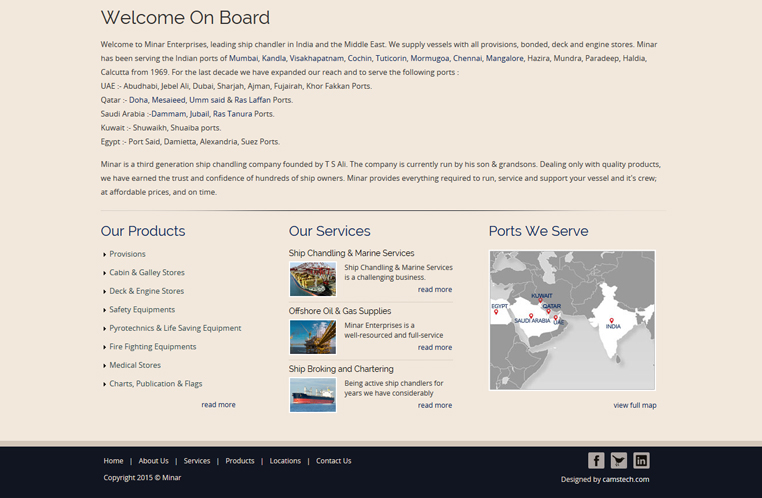
Task: Open the Umm said port link
Action: click(207, 100)
